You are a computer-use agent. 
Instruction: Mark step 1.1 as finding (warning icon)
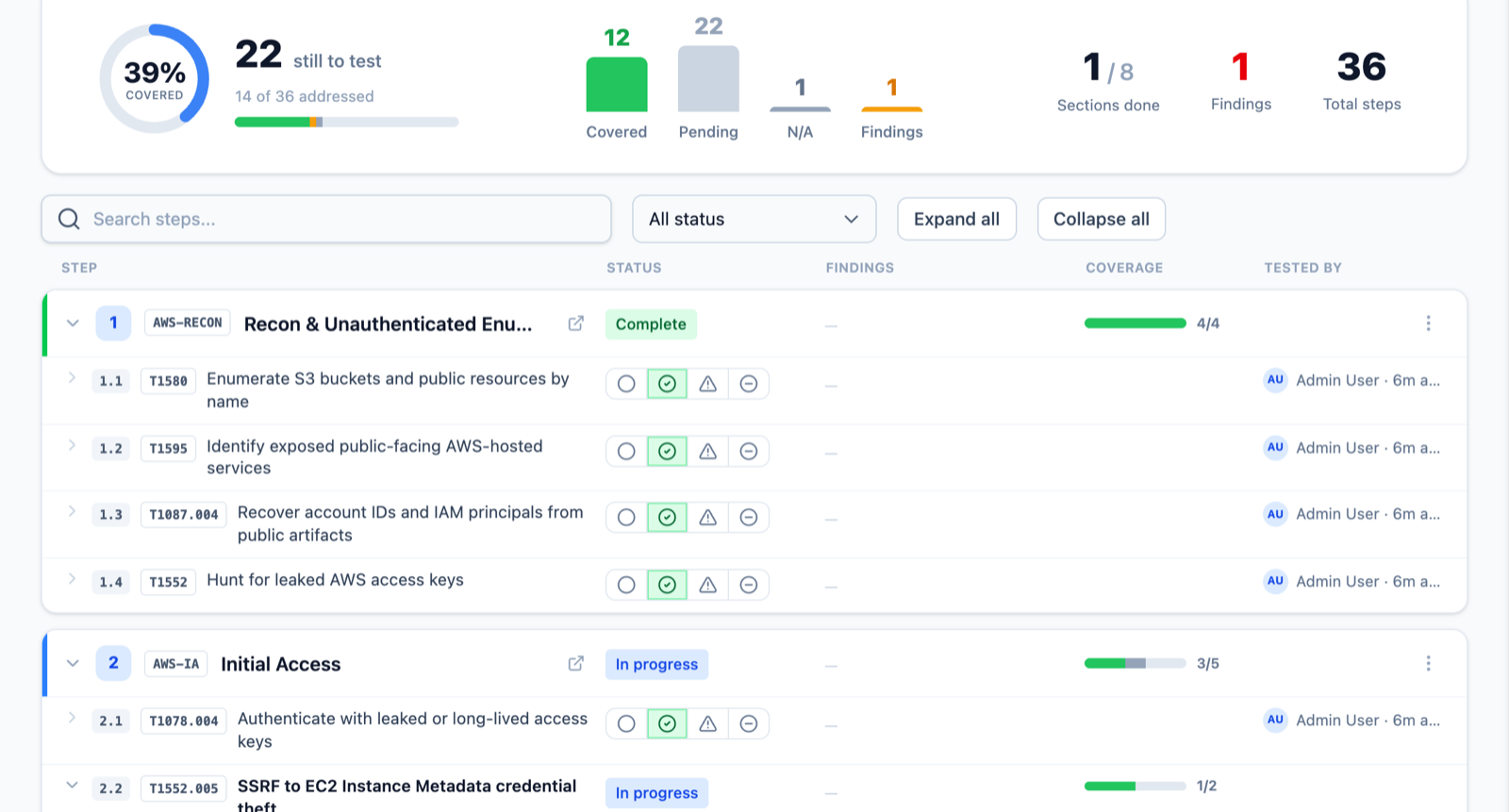click(707, 384)
